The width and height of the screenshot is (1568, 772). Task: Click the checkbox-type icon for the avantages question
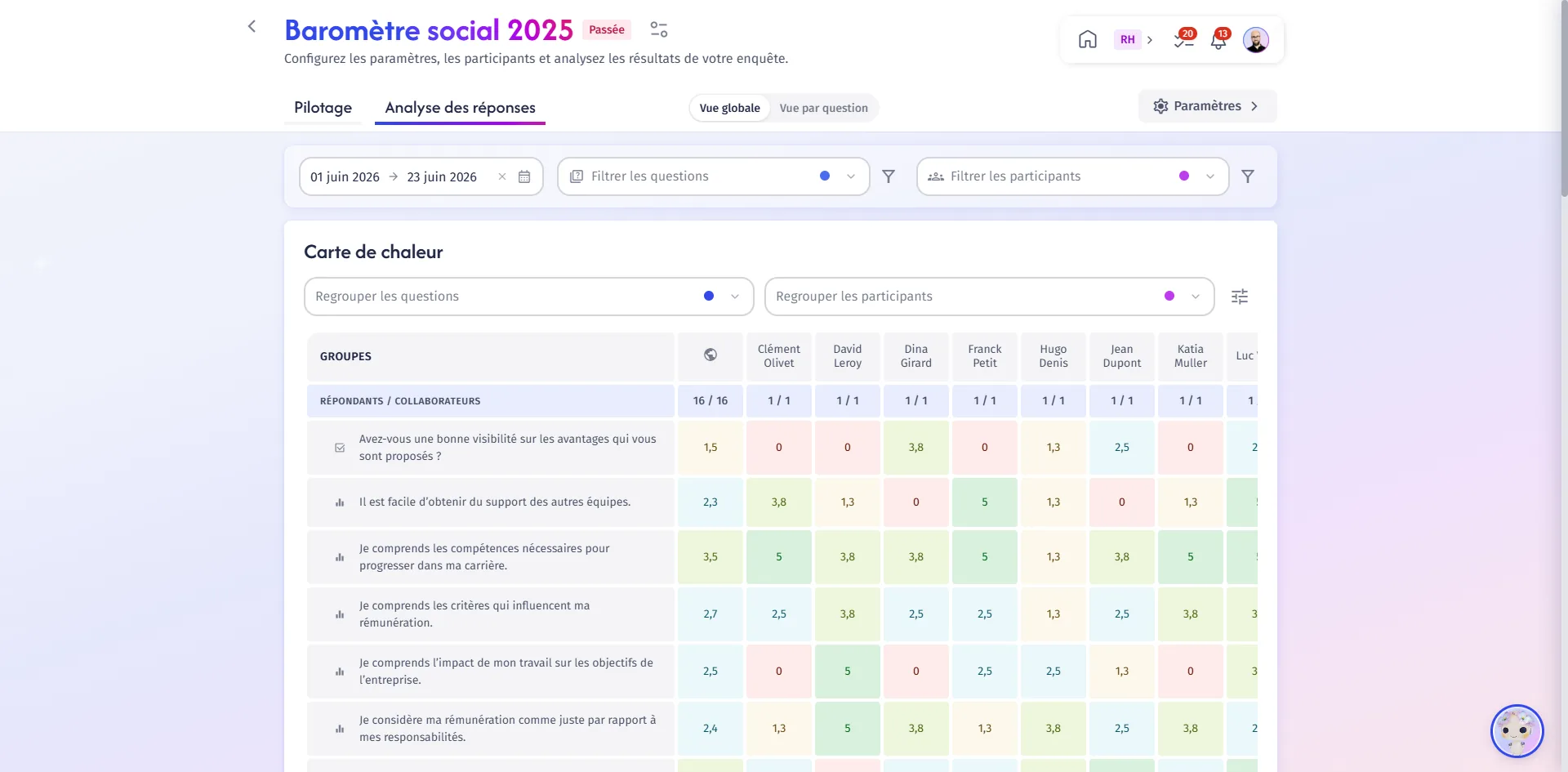pyautogui.click(x=340, y=448)
